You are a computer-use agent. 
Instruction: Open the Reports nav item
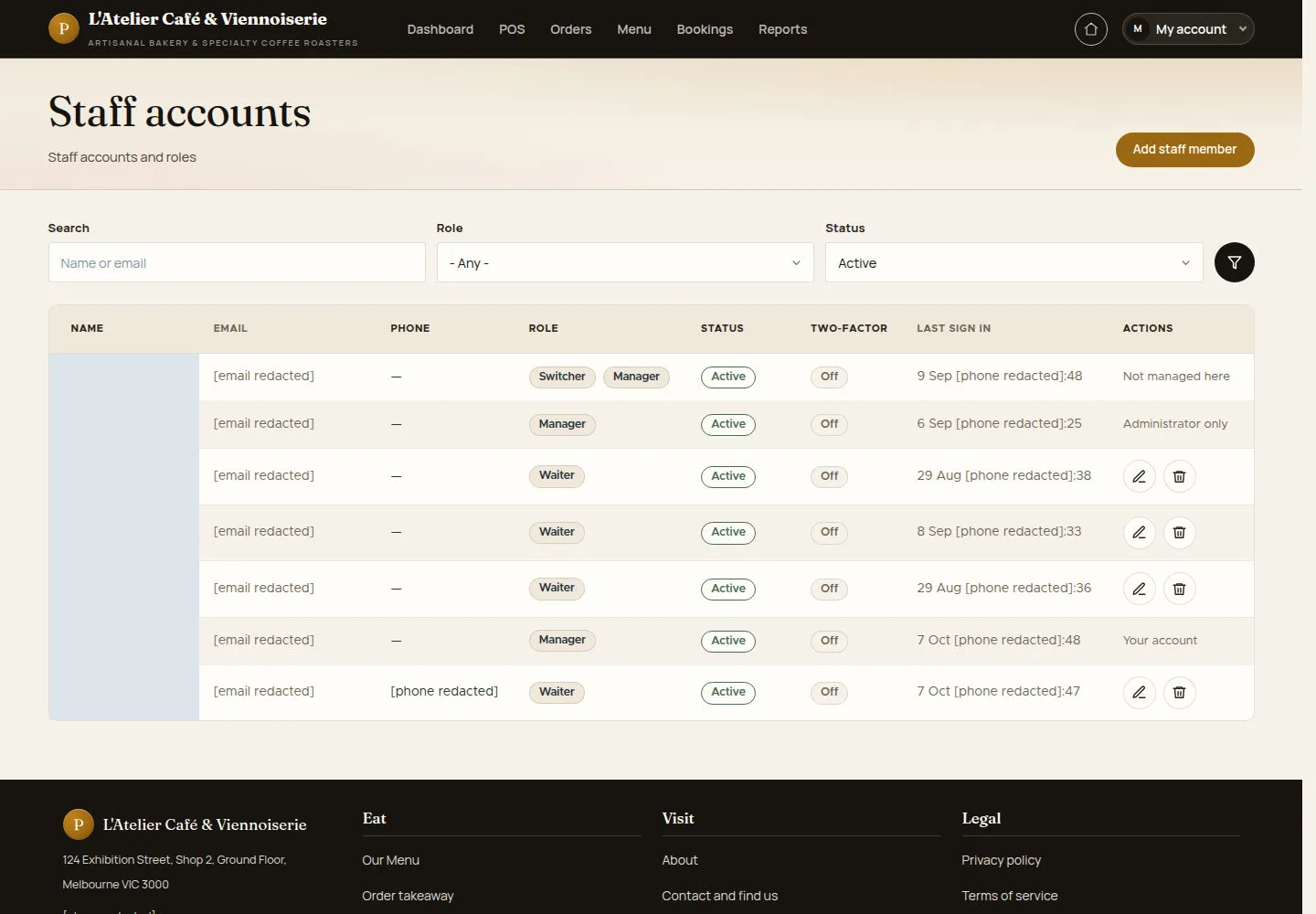(x=783, y=29)
